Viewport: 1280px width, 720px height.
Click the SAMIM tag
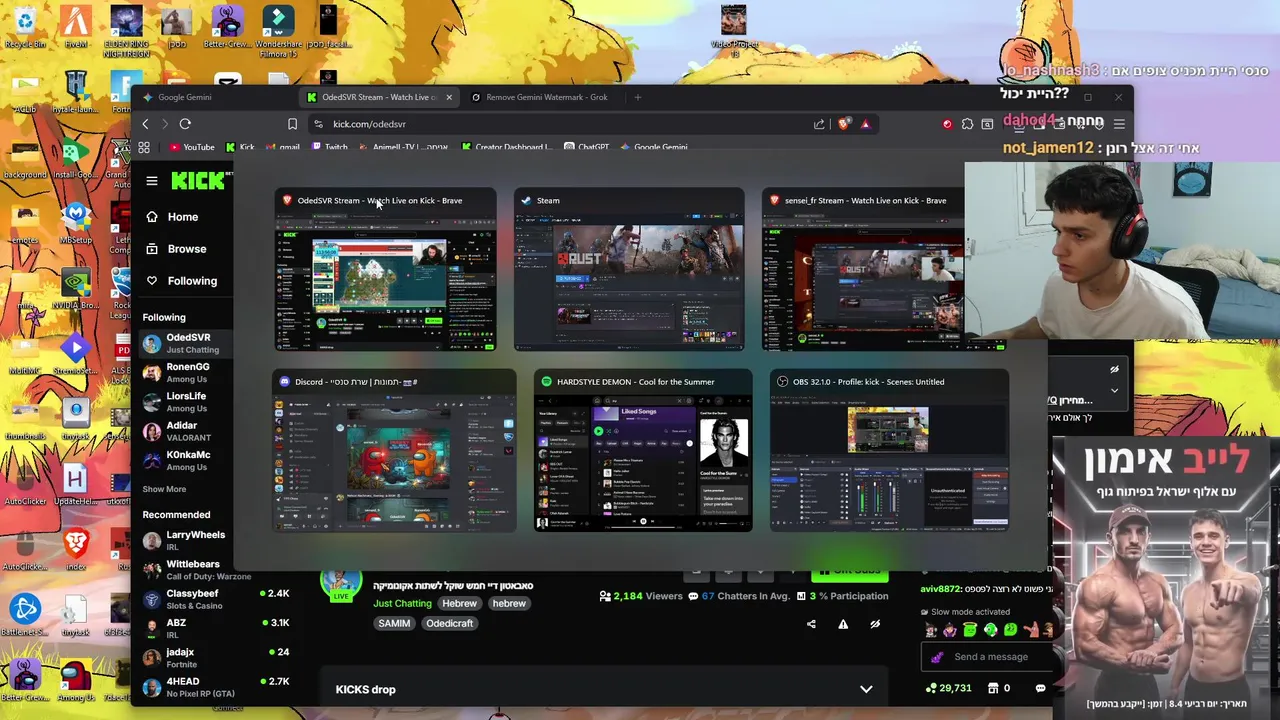click(394, 623)
